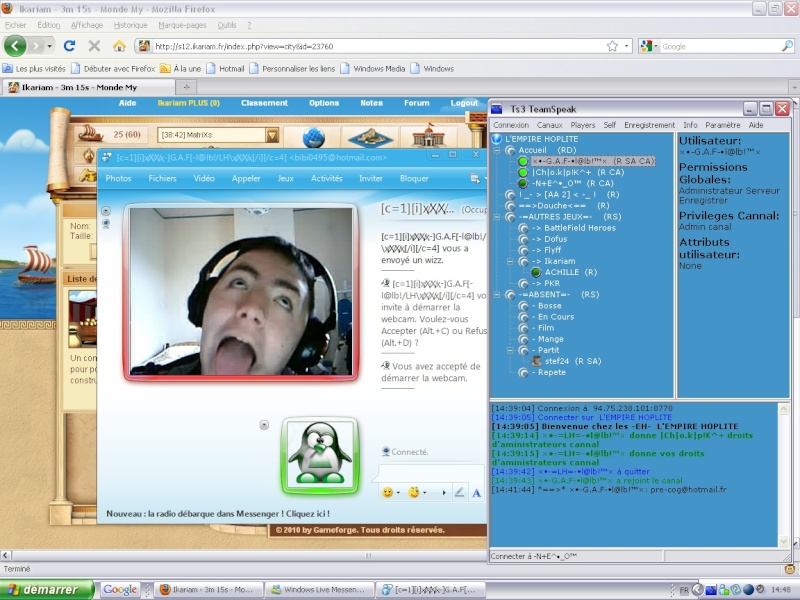The image size is (800, 600).
Task: Open the Firefox tab list dropdown
Action: 794,87
